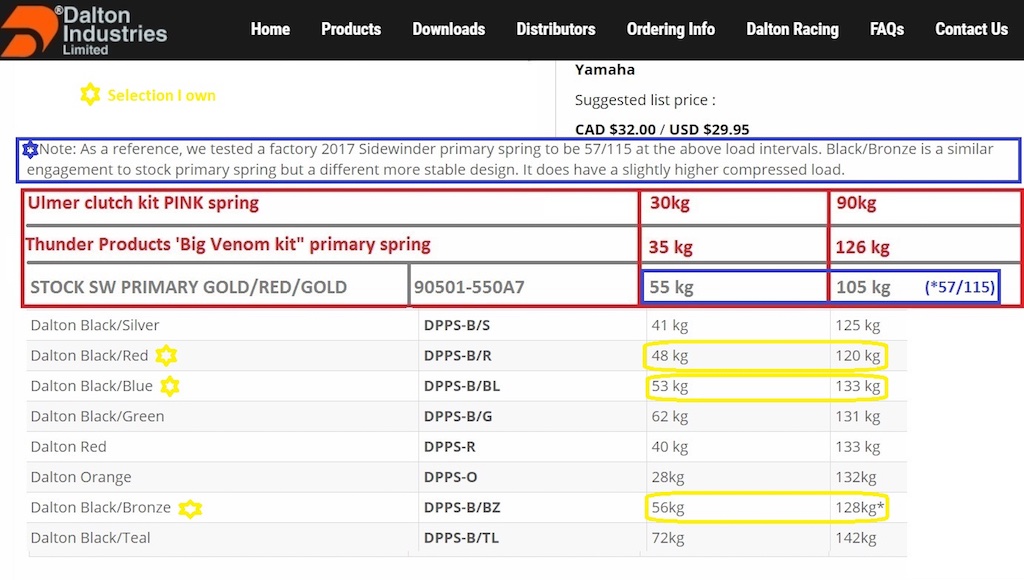The image size is (1024, 580).
Task: Click the 120 kg value
Action: (857, 356)
